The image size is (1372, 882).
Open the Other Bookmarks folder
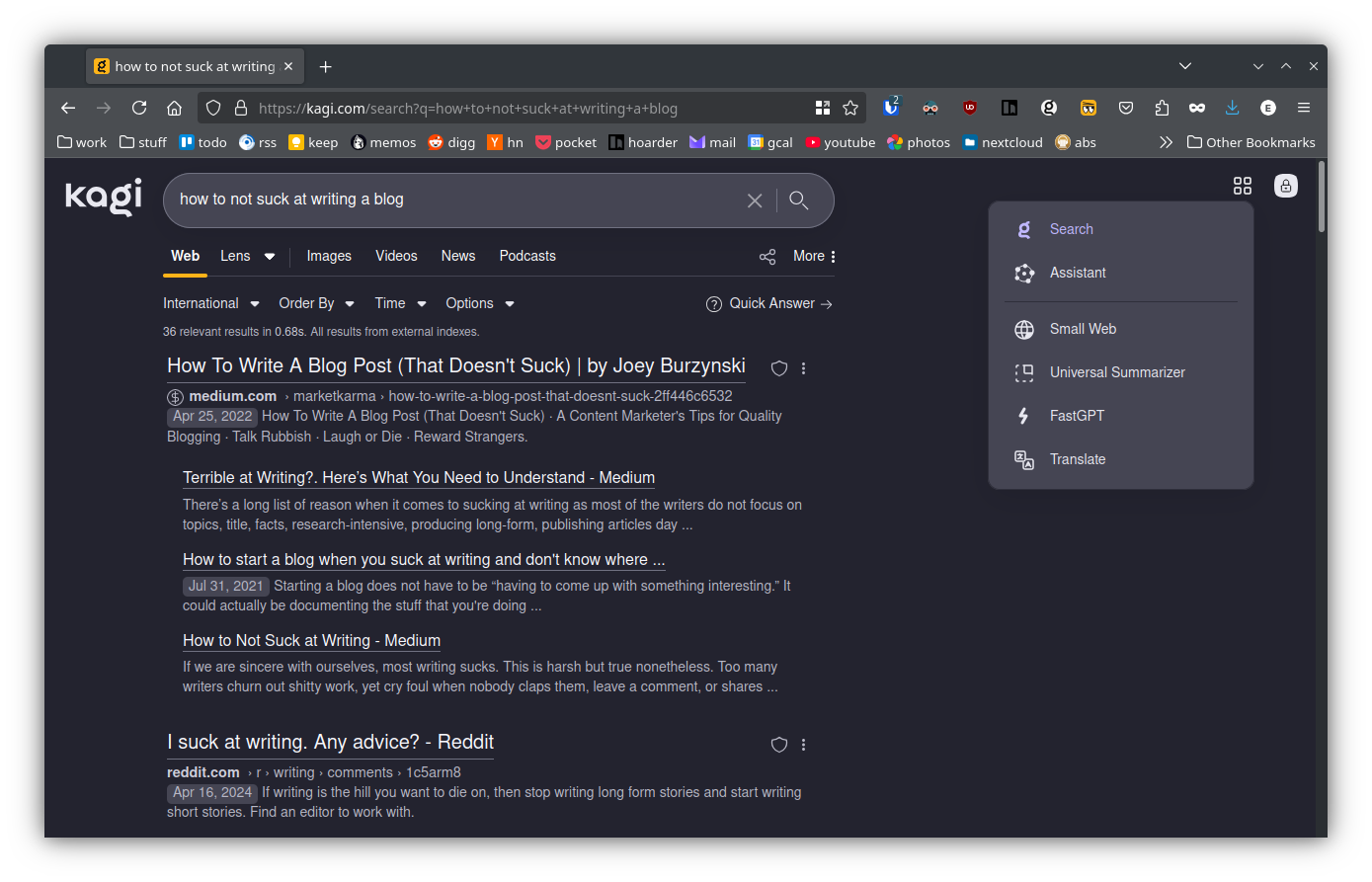pos(1251,142)
